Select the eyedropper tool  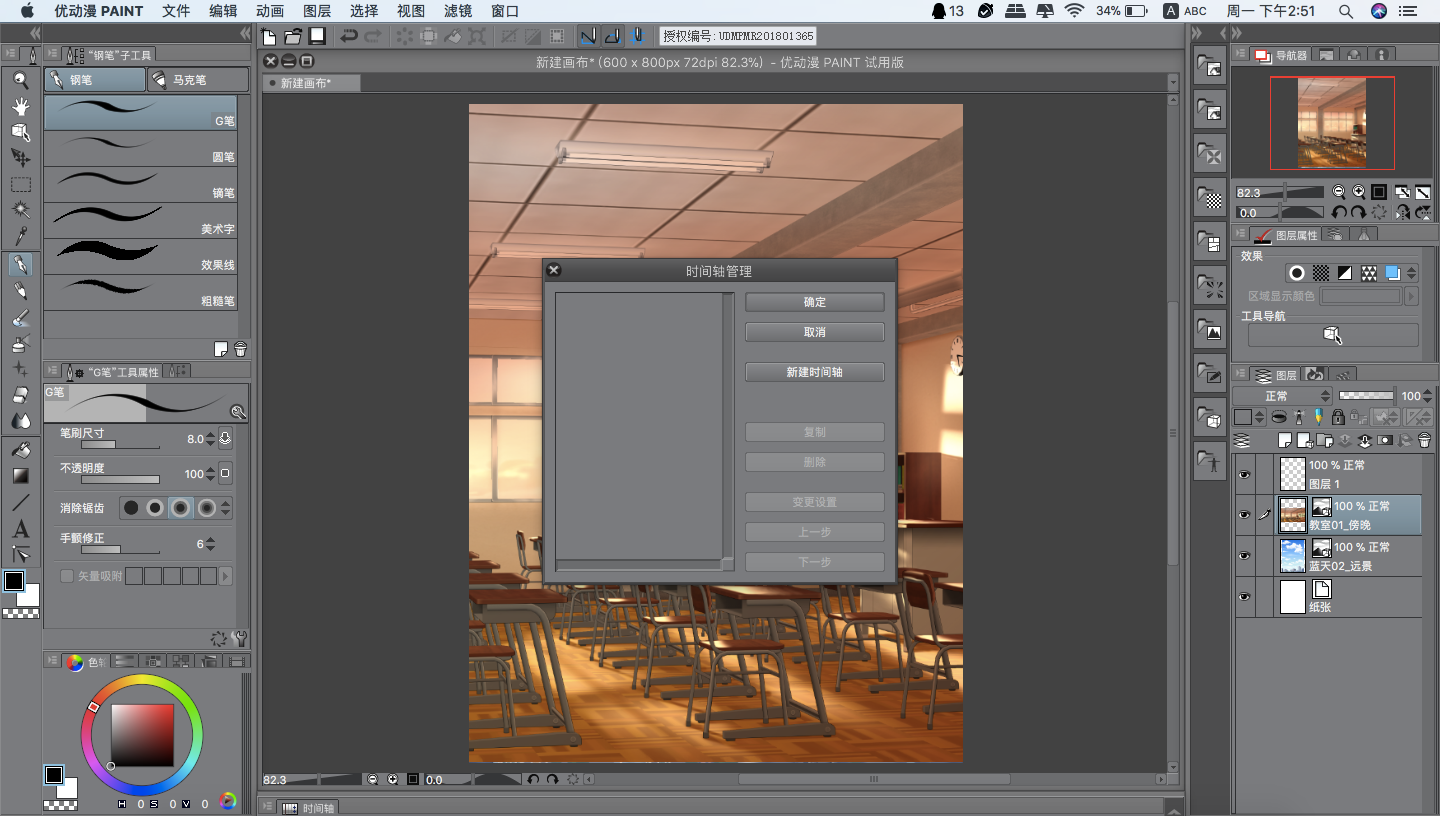click(x=20, y=237)
